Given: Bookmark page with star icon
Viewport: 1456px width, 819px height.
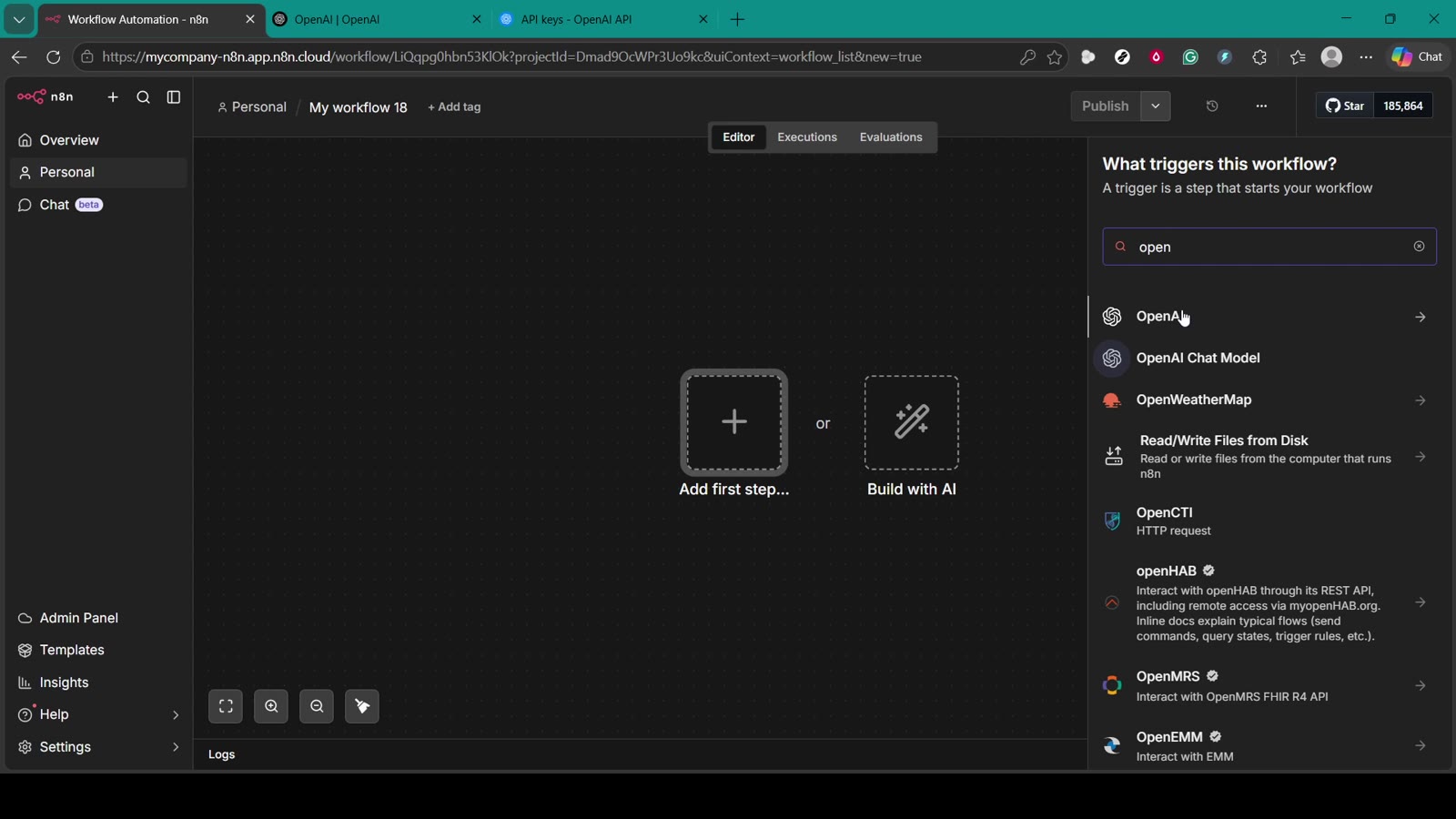Looking at the screenshot, I should tap(1055, 57).
